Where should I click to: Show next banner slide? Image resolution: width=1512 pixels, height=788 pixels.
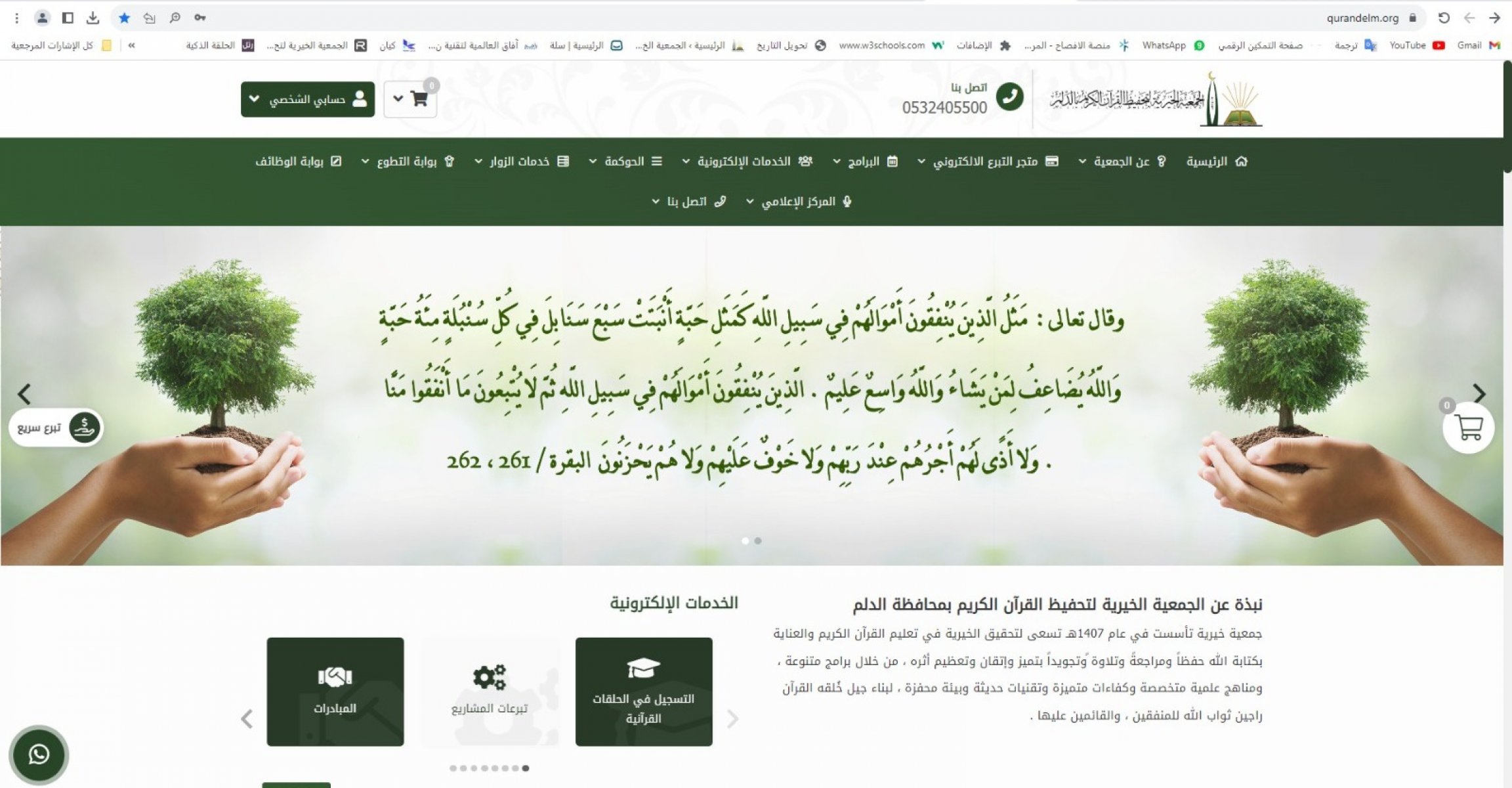(x=1479, y=393)
